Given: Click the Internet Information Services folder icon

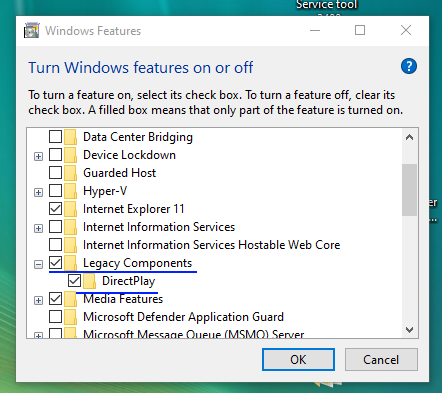Looking at the screenshot, I should click(x=70, y=227).
